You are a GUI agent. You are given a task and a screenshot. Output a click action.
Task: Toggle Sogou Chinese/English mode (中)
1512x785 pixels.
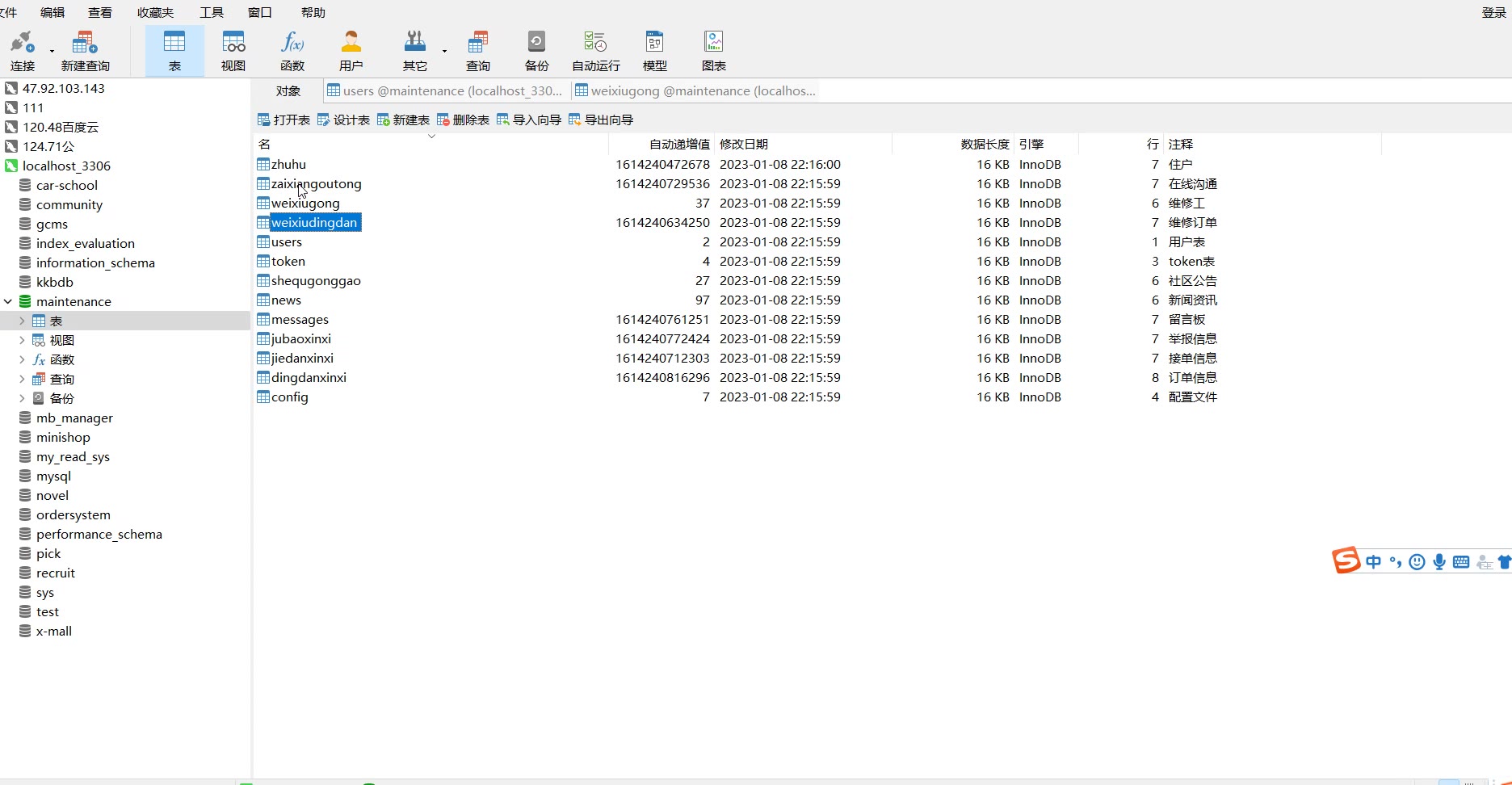click(x=1374, y=562)
